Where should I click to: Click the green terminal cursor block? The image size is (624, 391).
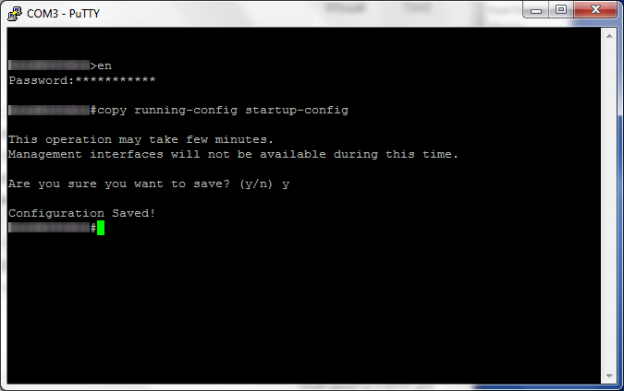(101, 228)
